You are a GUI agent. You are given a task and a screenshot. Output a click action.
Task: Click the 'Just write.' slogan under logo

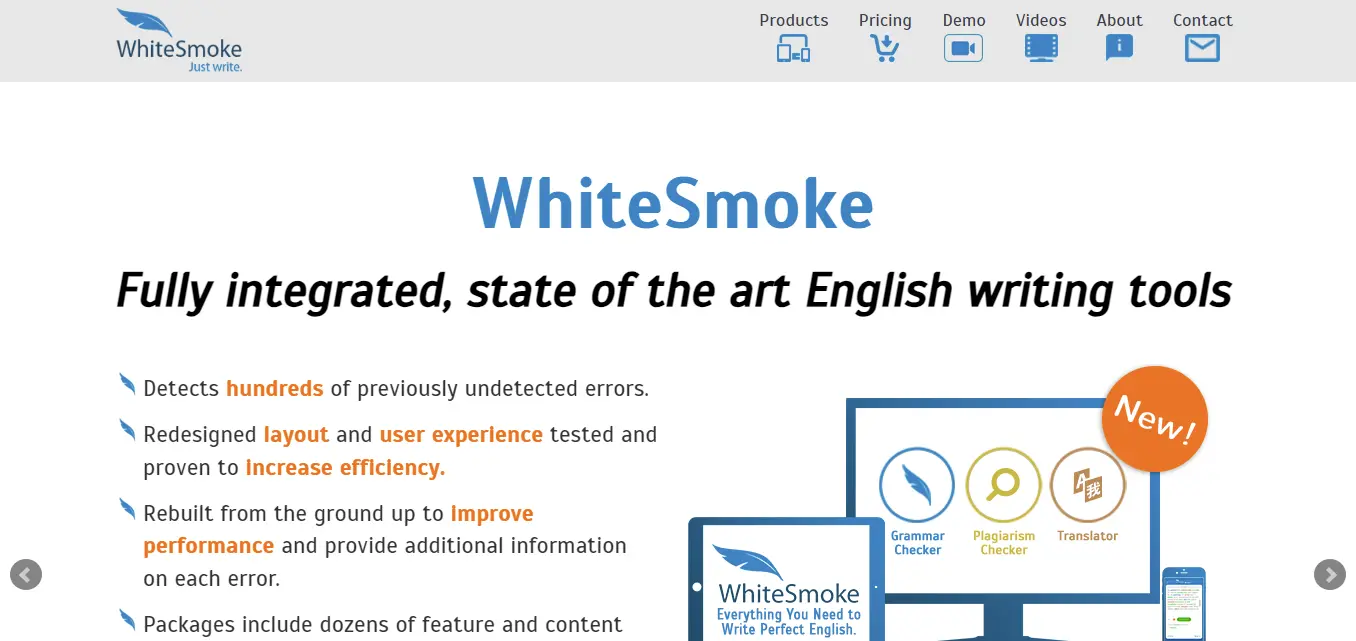[x=215, y=67]
